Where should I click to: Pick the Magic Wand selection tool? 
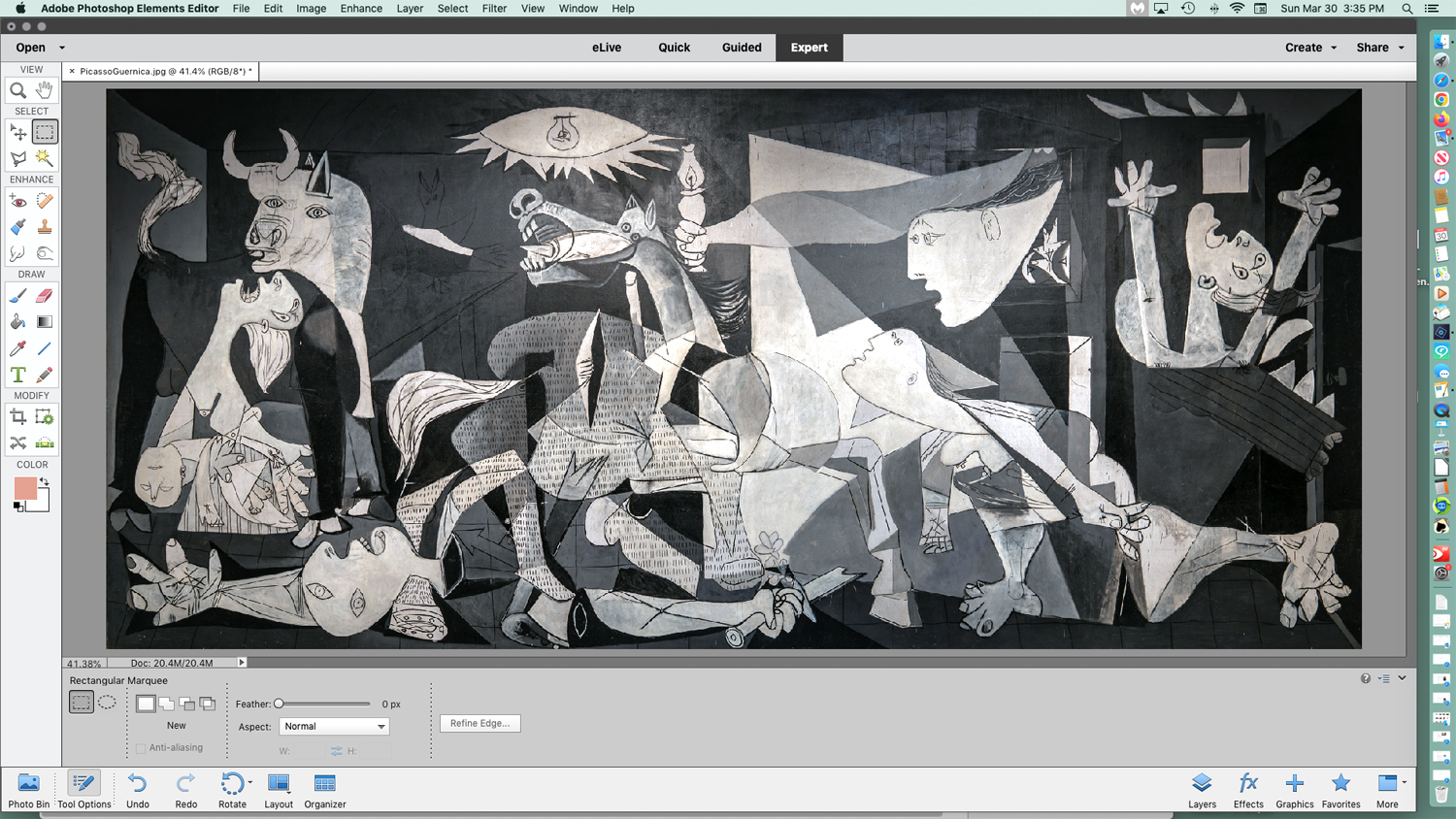(x=45, y=158)
